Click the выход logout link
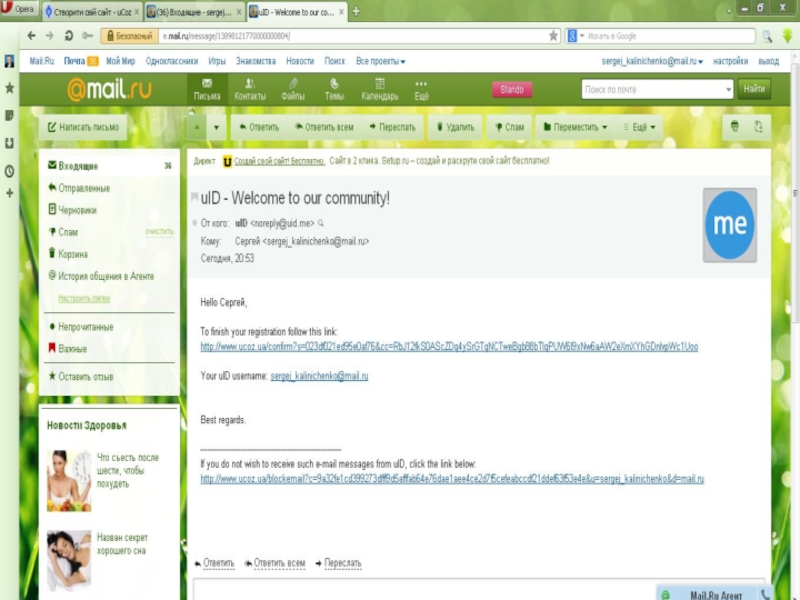Screen dimensions: 800x600 (768, 61)
